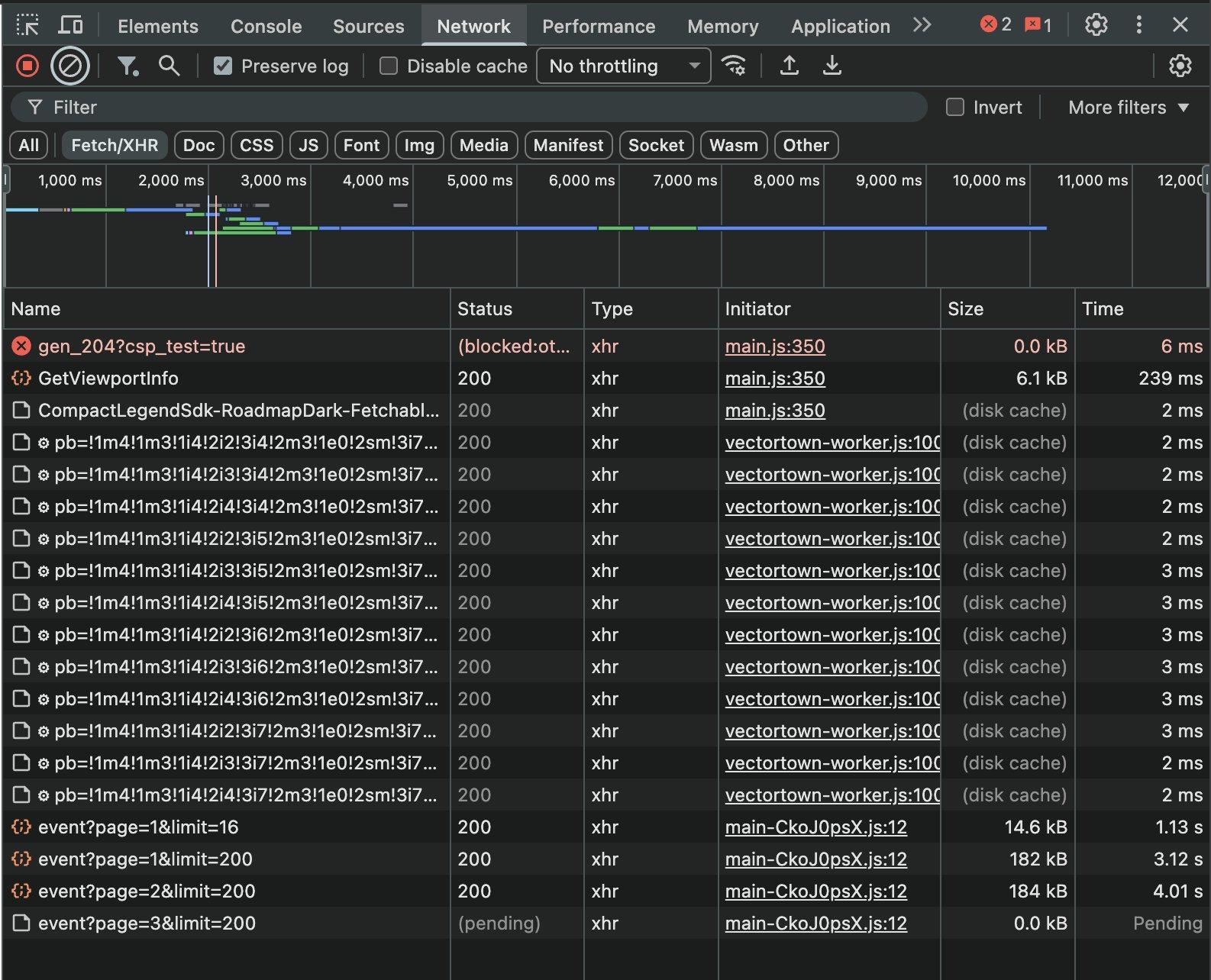Sort requests by the Status column
The width and height of the screenshot is (1211, 980).
click(517, 309)
